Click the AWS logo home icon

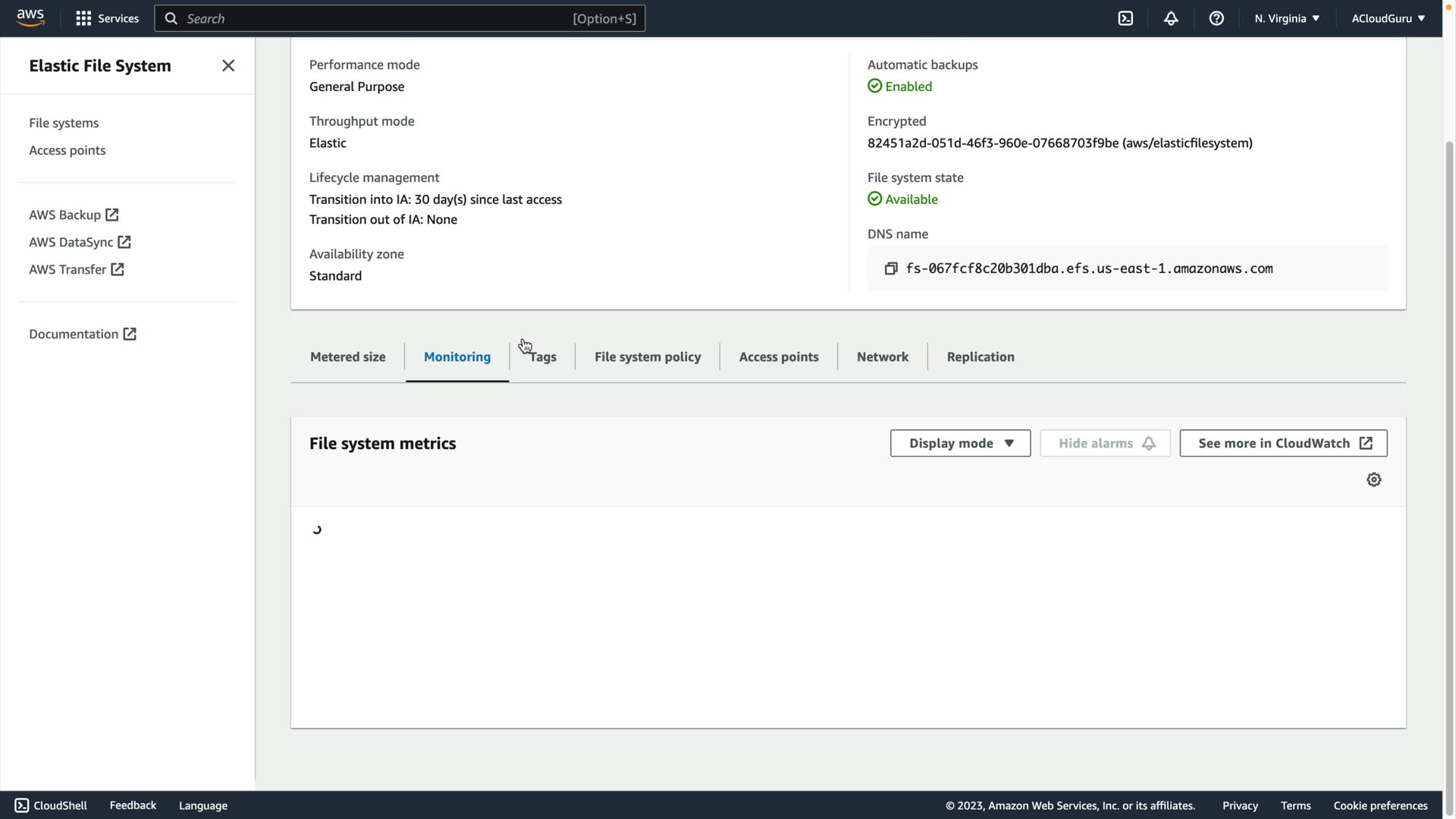coord(30,17)
